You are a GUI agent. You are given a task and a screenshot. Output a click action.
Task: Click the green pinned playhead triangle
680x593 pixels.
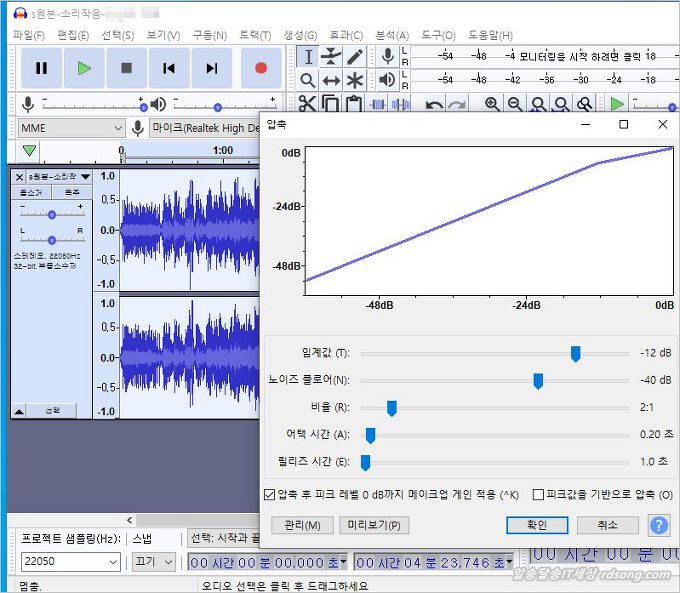pyautogui.click(x=29, y=151)
